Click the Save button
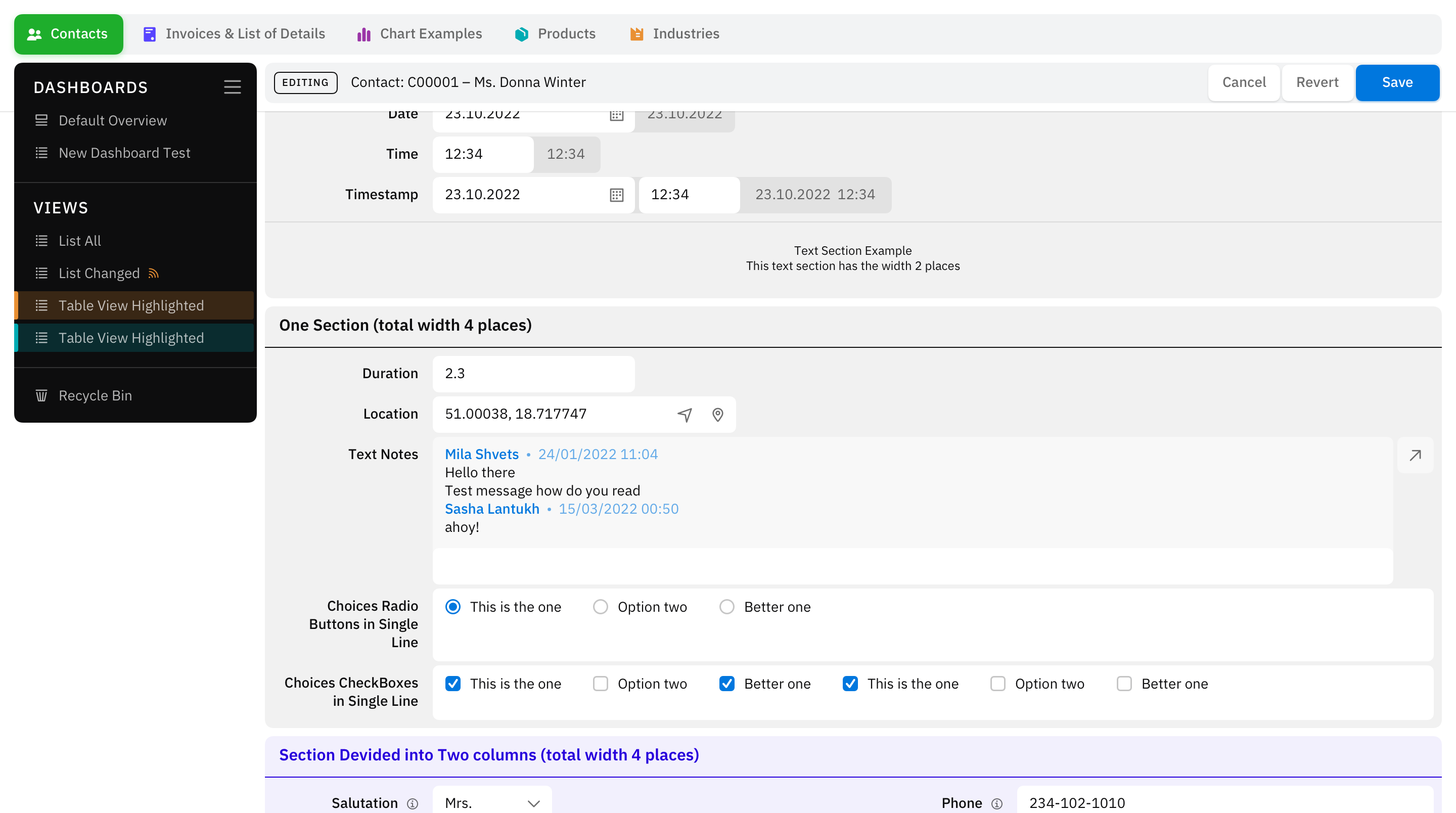The width and height of the screenshot is (1456, 813). point(1397,82)
